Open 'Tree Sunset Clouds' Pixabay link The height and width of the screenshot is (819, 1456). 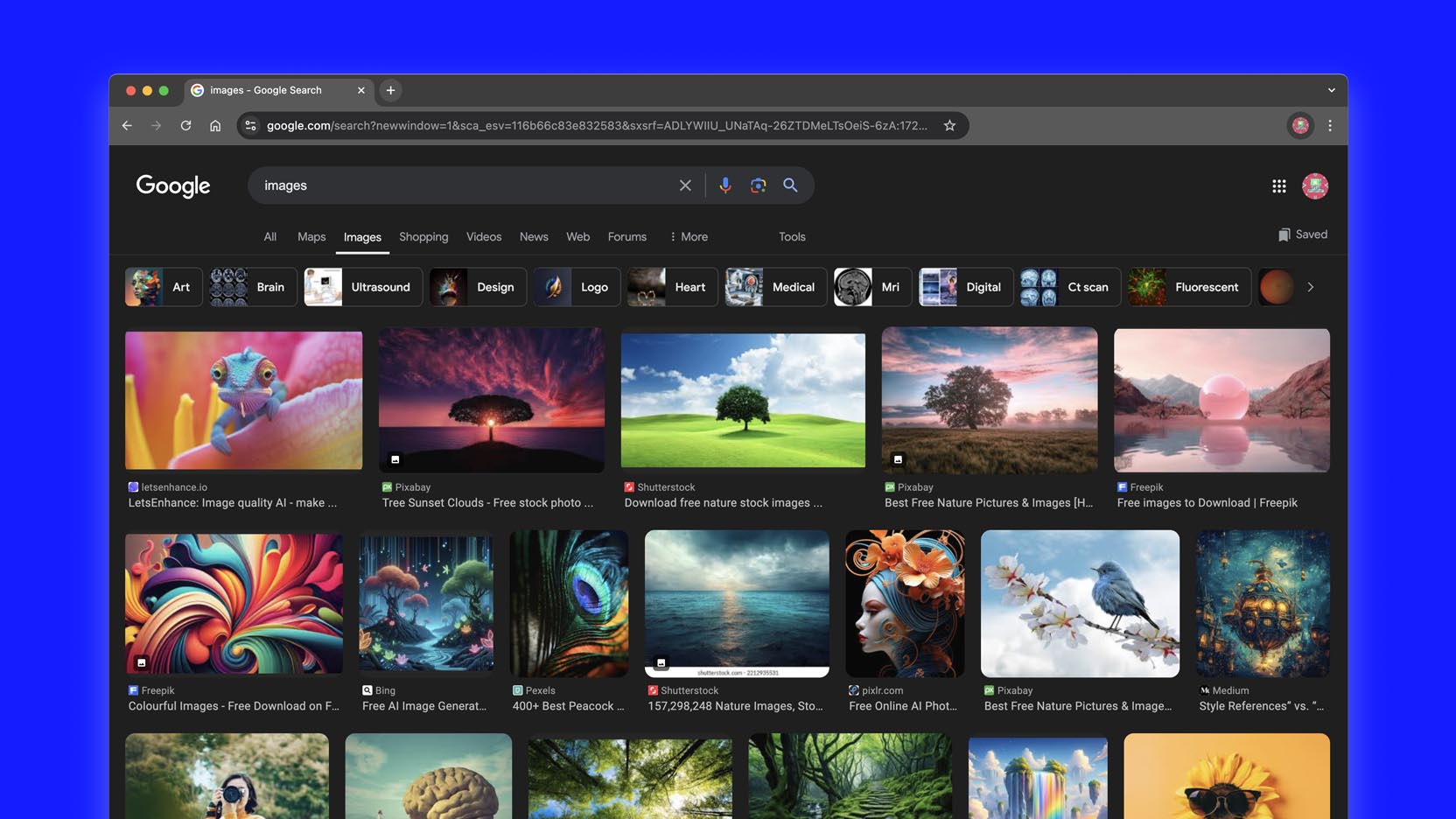pyautogui.click(x=487, y=503)
